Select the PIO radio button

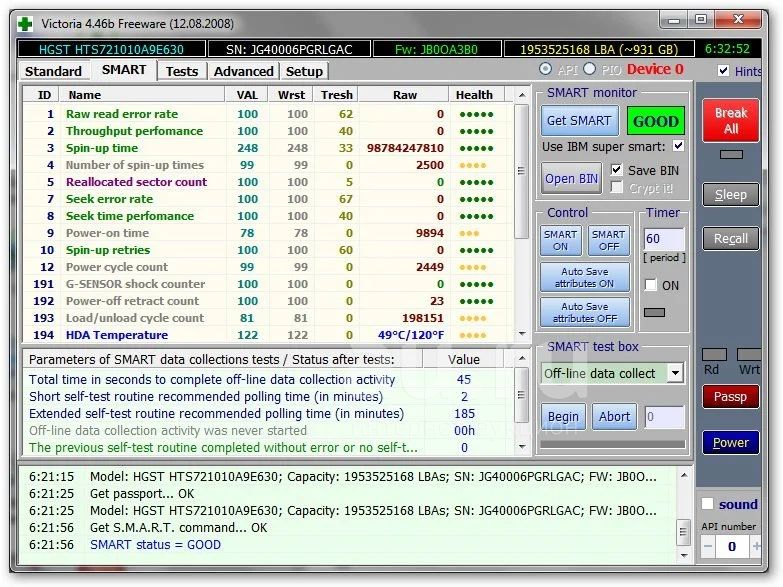point(590,69)
